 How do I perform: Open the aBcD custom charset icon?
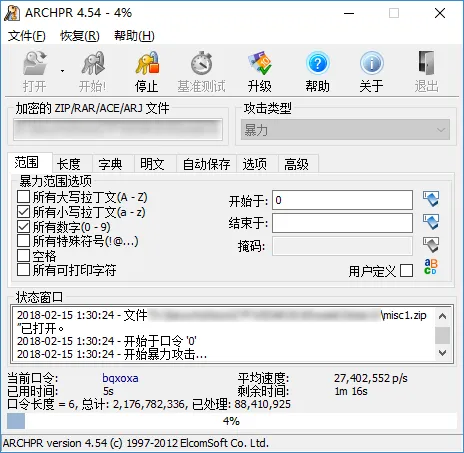coord(431,267)
